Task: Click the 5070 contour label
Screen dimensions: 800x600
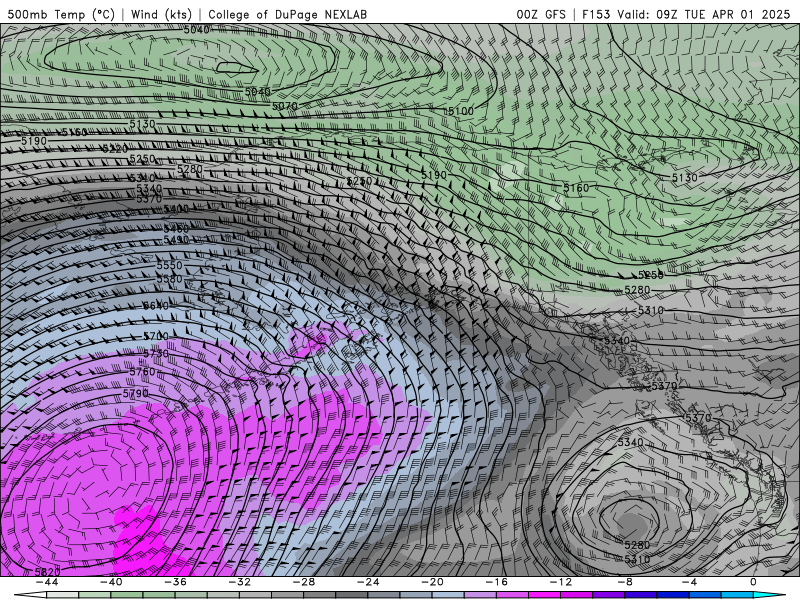Action: click(x=285, y=106)
